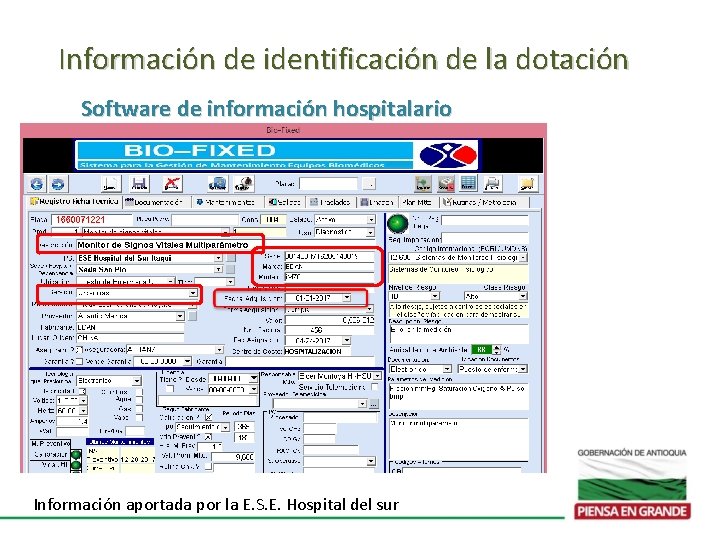
Task: Open the Imagen tab
Action: click(x=377, y=202)
